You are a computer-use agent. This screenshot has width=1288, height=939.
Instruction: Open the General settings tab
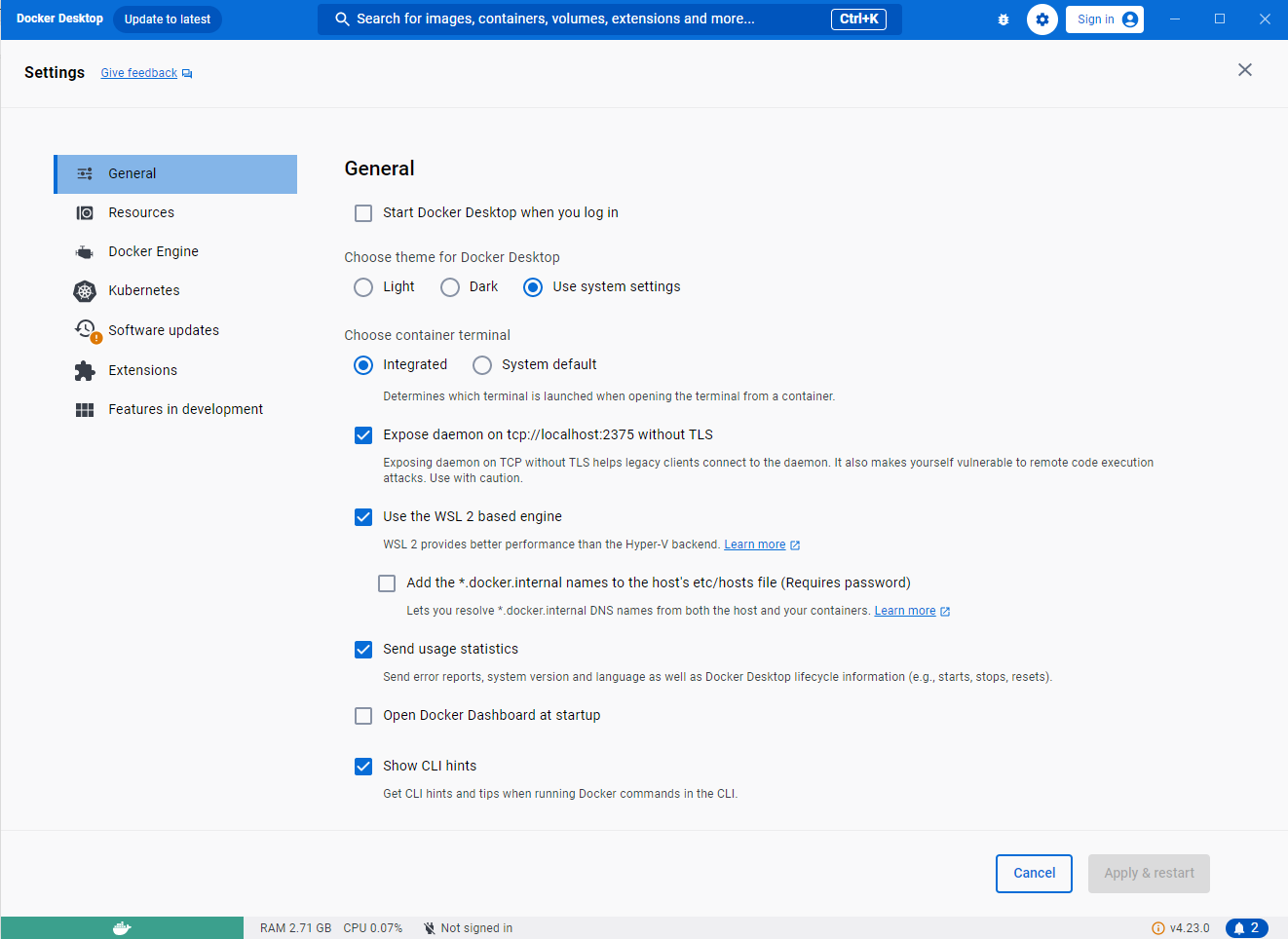(175, 174)
